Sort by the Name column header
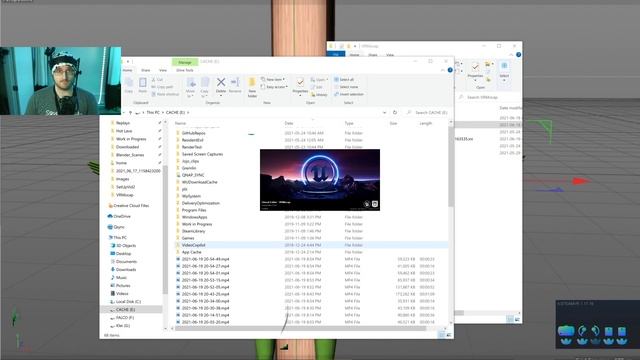The image size is (640, 360). tap(180, 123)
